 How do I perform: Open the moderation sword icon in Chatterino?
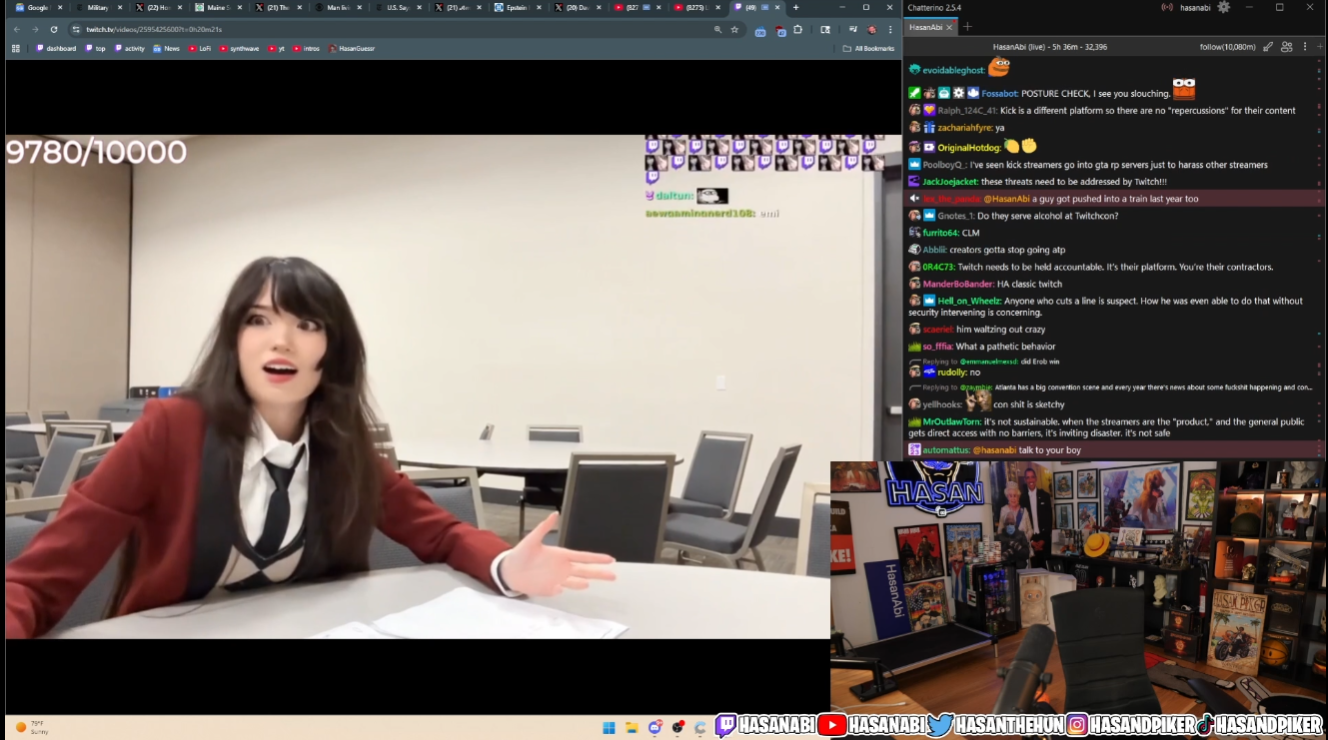pos(1268,47)
